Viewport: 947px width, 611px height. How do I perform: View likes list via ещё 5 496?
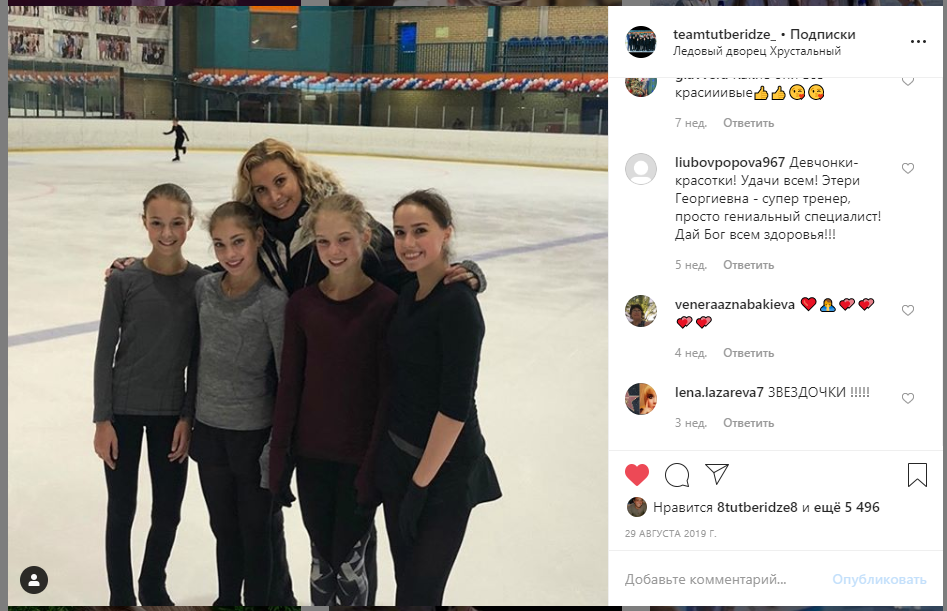click(x=847, y=507)
